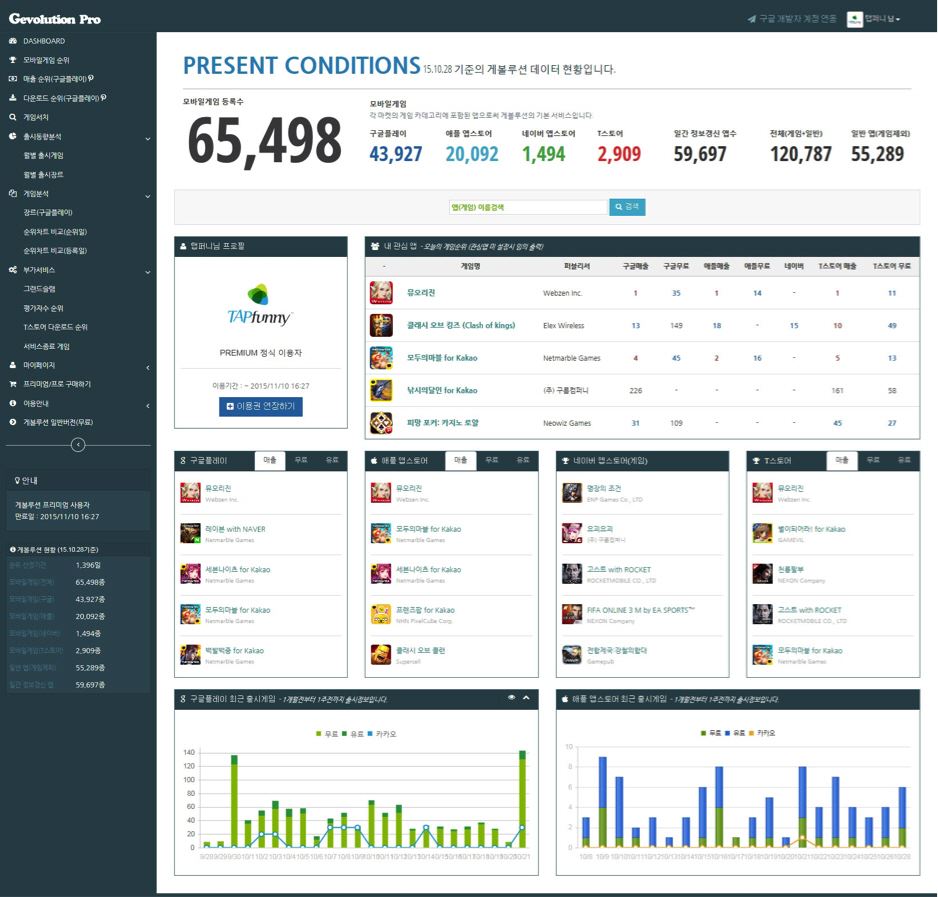938x897 pixels.
Task: Click the 레이븐 with NAVER game icon
Action: coord(190,532)
